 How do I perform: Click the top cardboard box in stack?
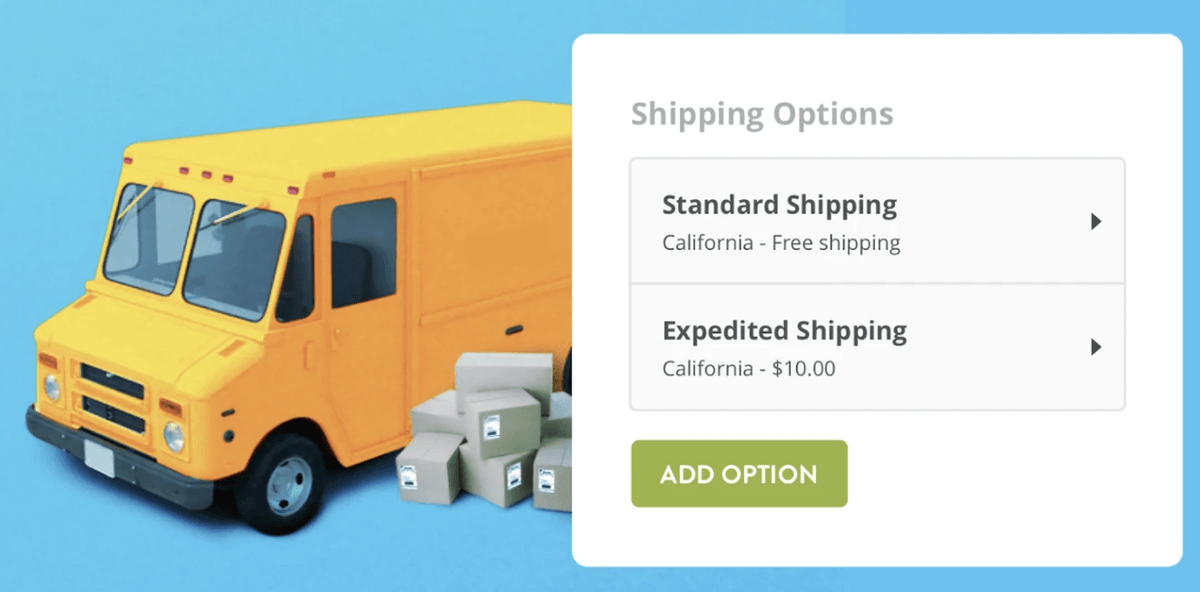coord(503,372)
